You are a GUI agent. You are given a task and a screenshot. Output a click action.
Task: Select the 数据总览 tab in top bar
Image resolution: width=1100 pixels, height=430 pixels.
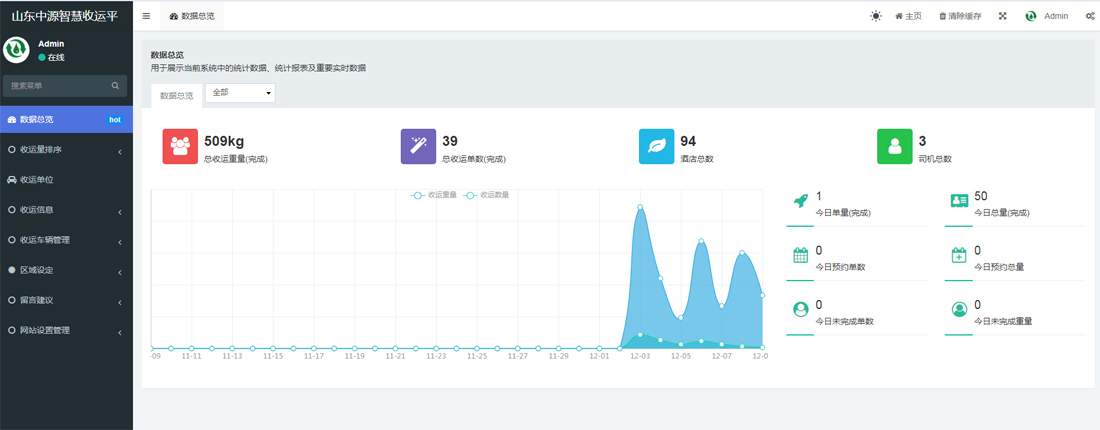click(192, 16)
